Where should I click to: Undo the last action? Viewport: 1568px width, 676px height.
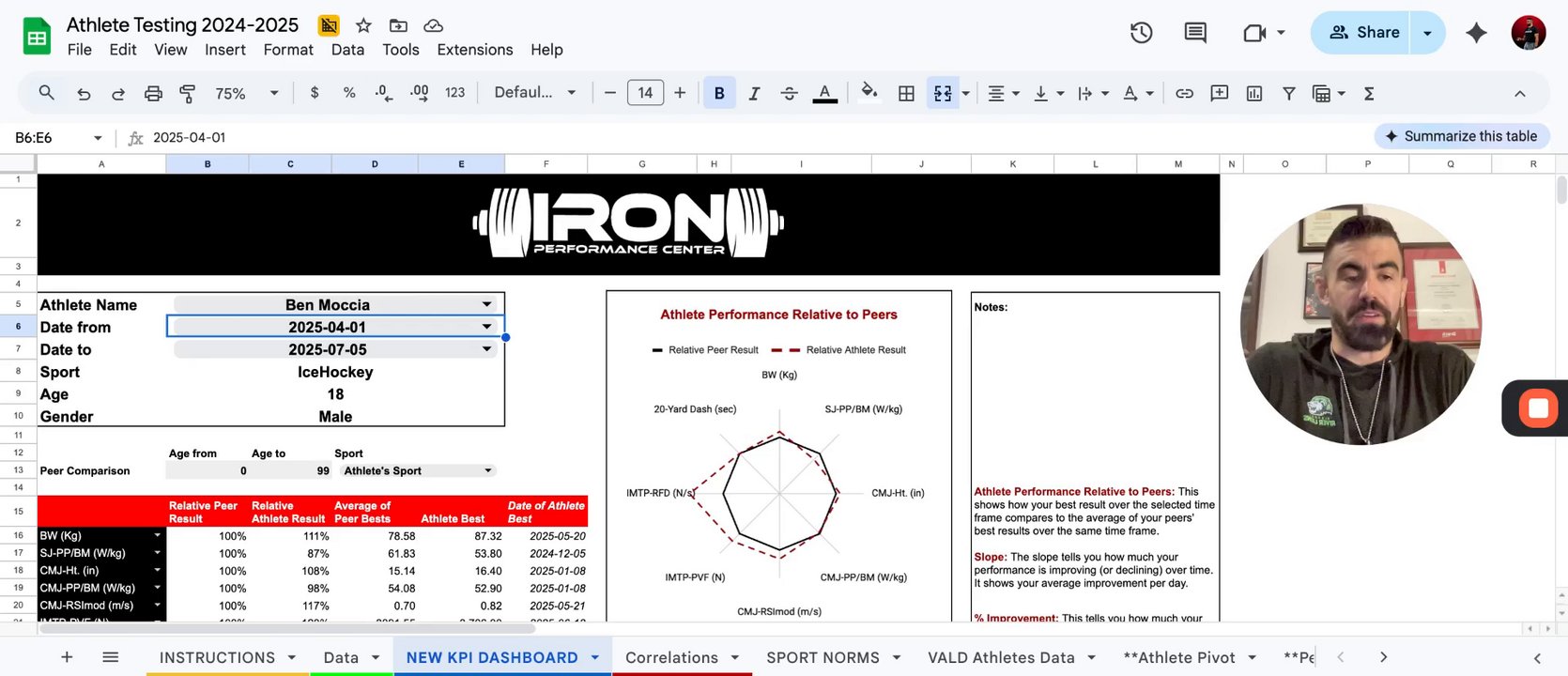tap(84, 93)
